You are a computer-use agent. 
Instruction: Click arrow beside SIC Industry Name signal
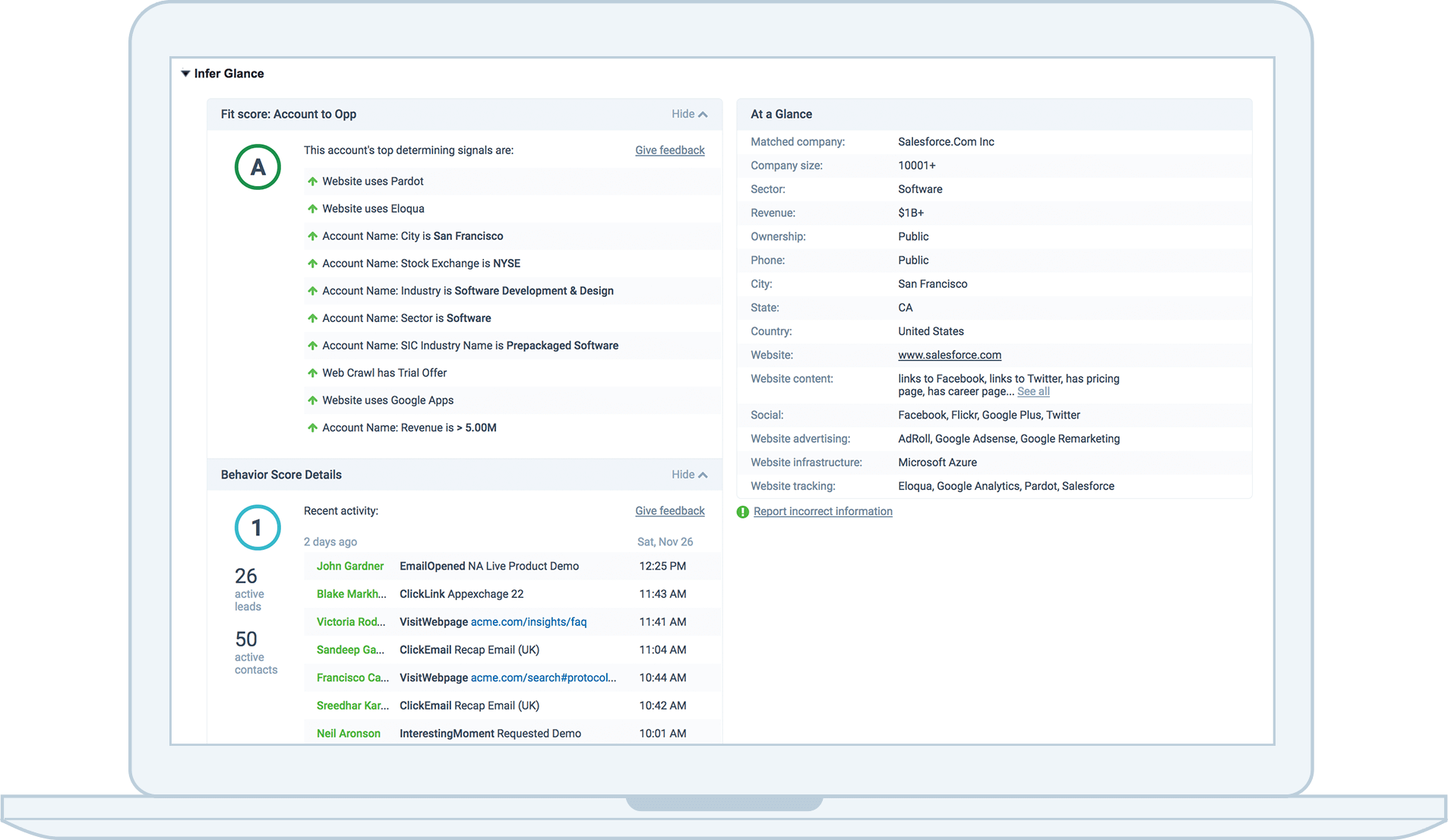click(312, 346)
